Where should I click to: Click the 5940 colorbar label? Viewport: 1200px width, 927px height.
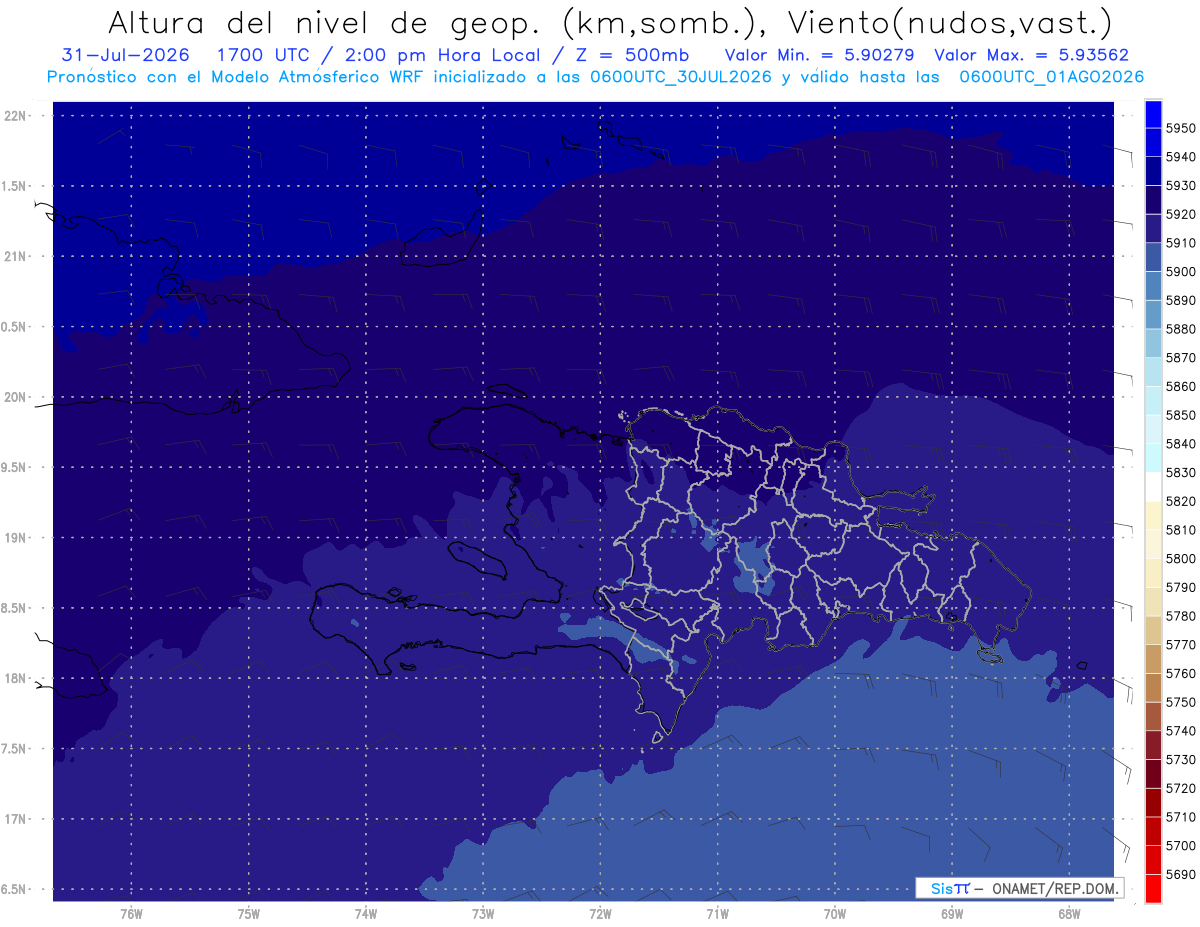click(x=1181, y=157)
